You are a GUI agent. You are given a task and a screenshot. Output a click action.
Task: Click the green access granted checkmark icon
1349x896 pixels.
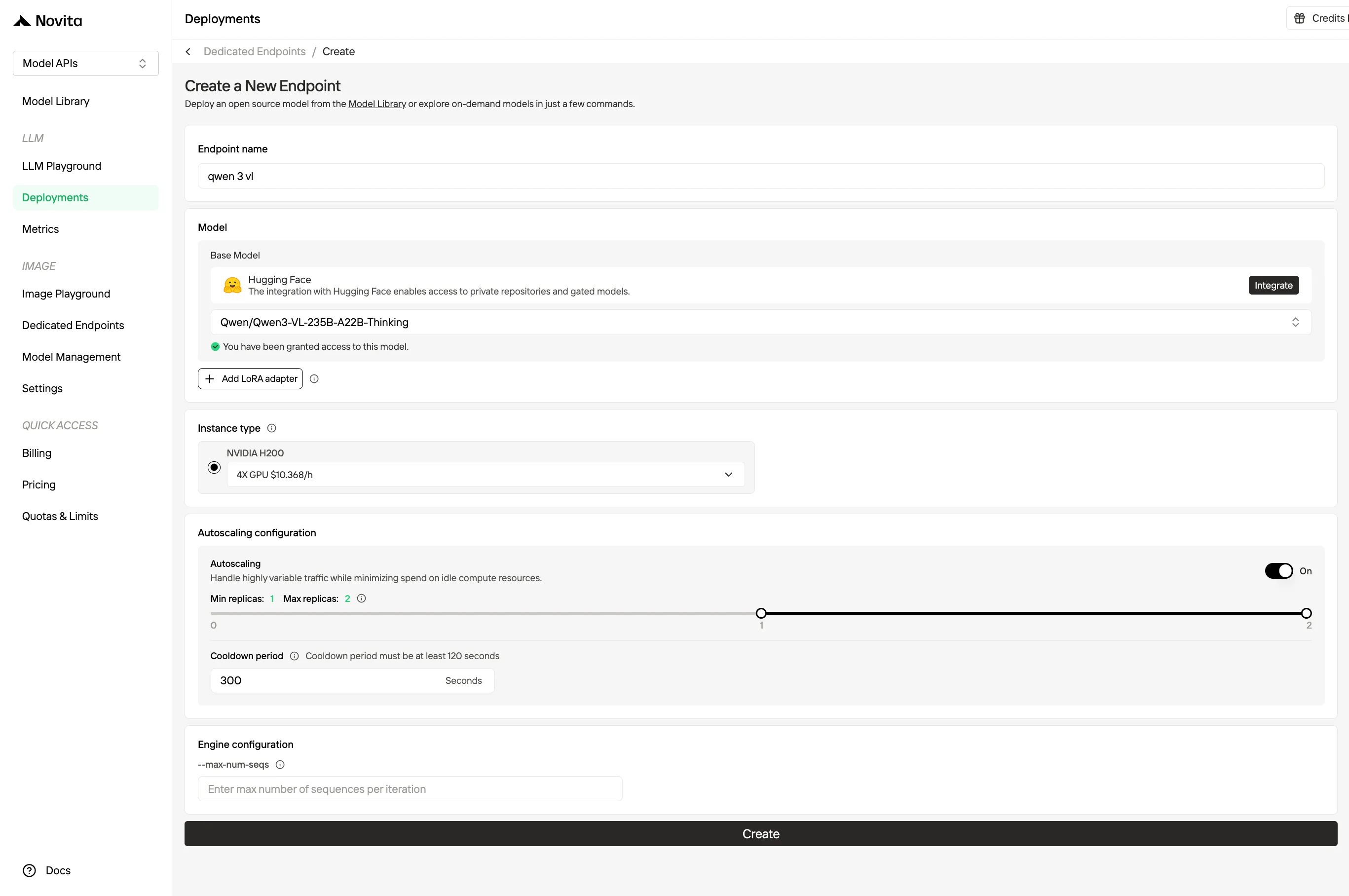click(x=216, y=346)
